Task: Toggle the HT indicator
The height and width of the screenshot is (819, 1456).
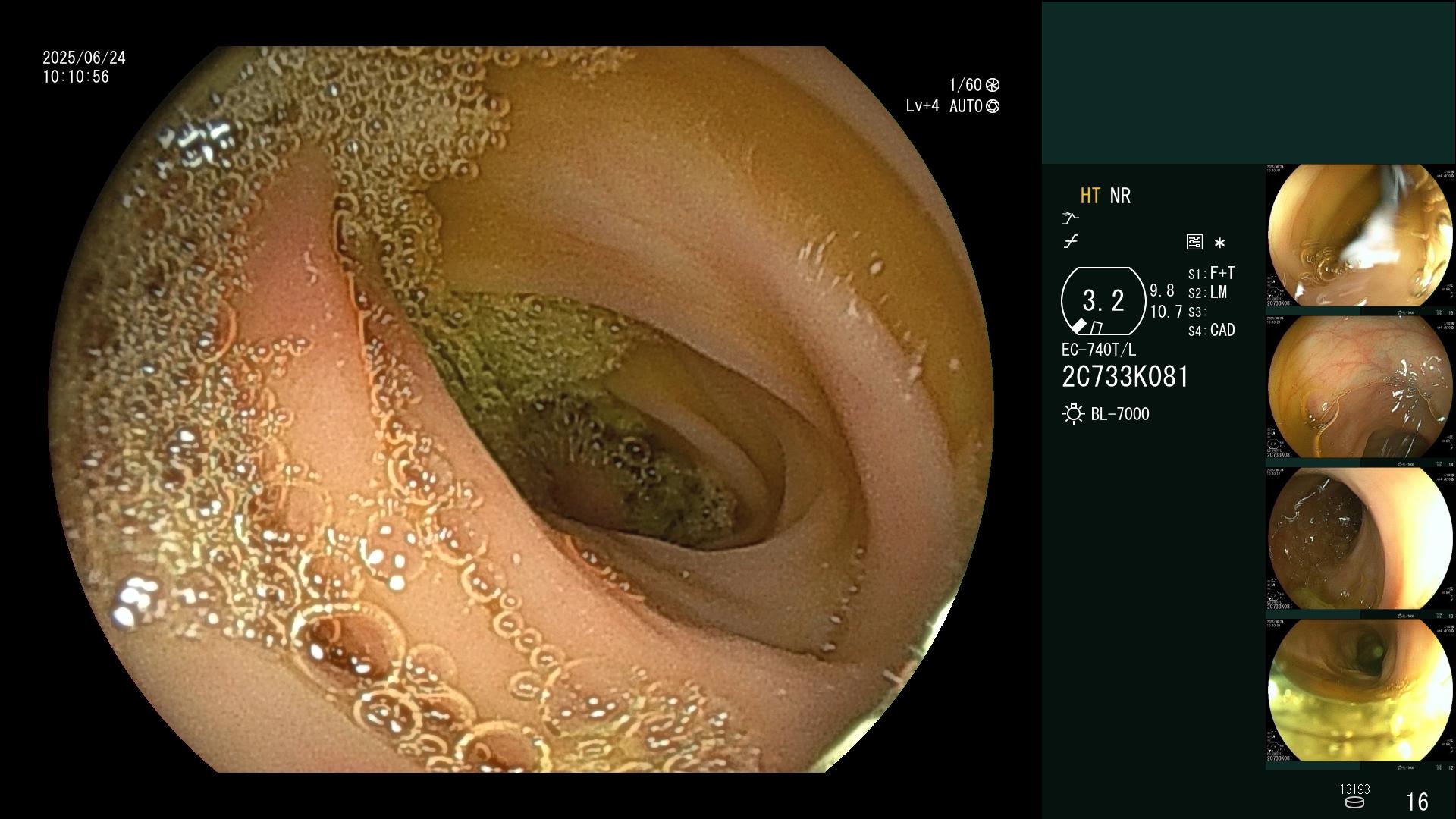Action: coord(1090,196)
